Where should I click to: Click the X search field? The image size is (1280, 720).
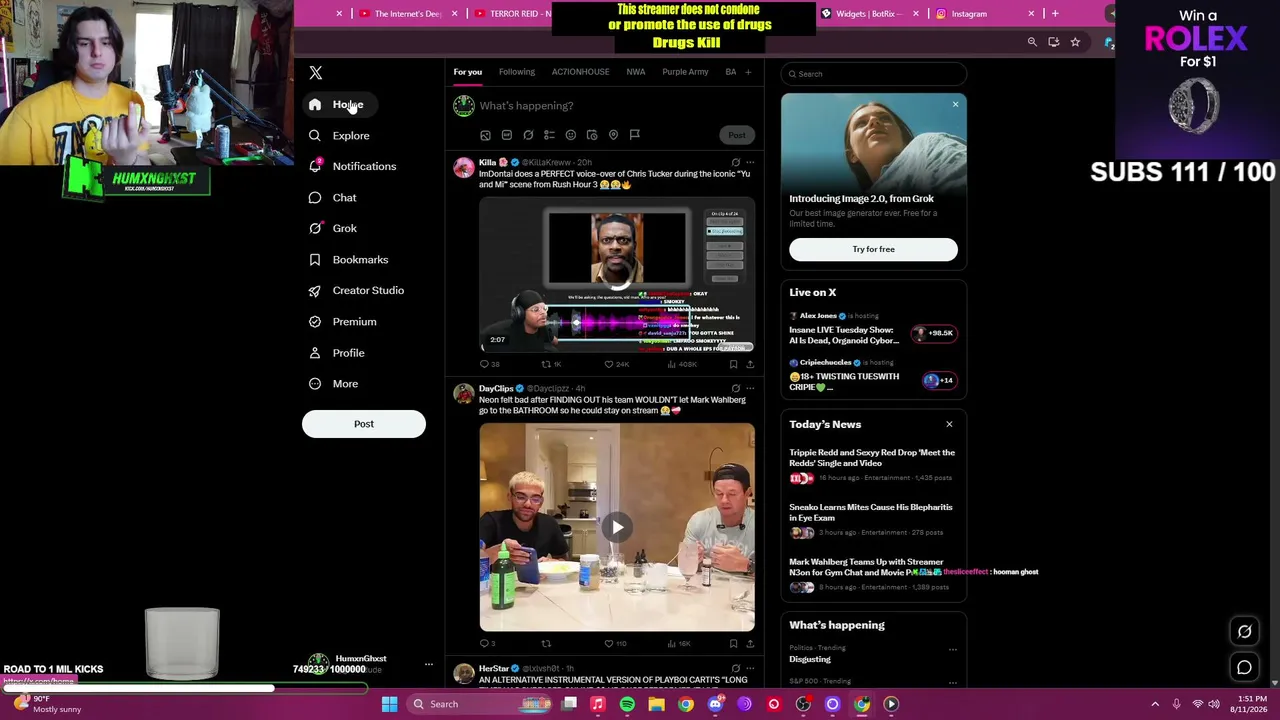tap(874, 74)
